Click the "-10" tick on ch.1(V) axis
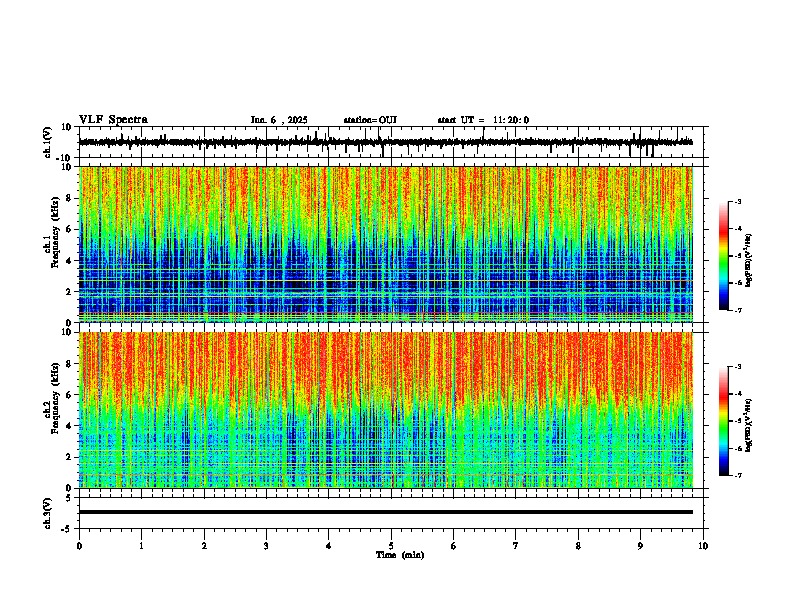Viewport: 792px width, 612px height. pos(65,158)
